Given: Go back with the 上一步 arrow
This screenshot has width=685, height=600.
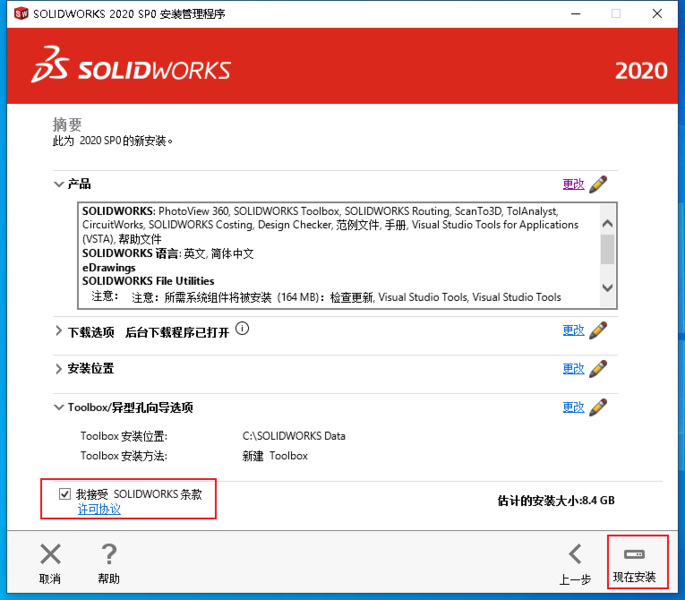Looking at the screenshot, I should (x=575, y=554).
